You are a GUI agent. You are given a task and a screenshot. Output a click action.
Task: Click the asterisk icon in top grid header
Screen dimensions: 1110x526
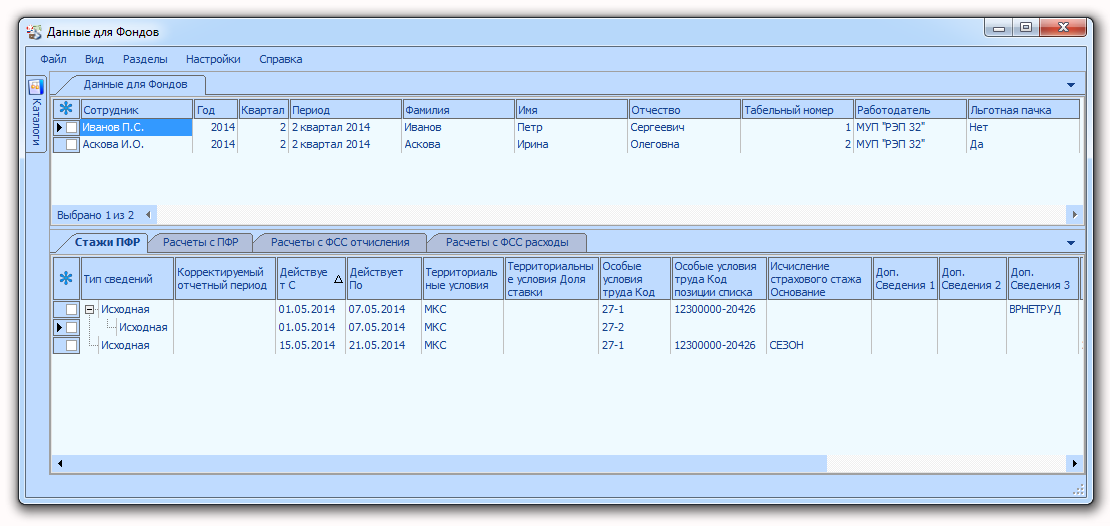point(66,109)
